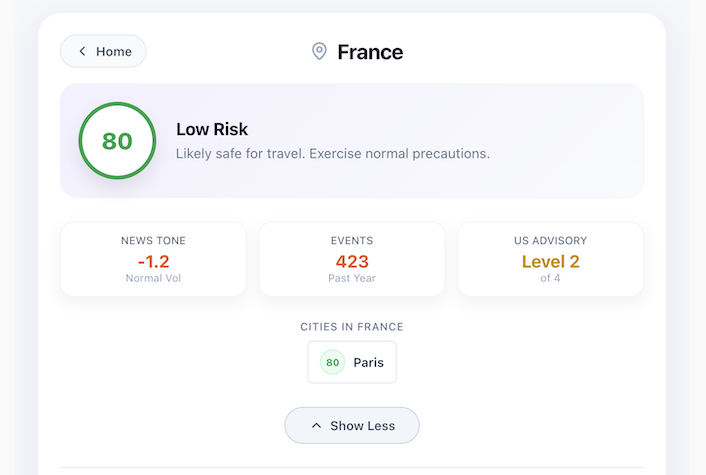Click the Past Year label under Events

pos(352,278)
